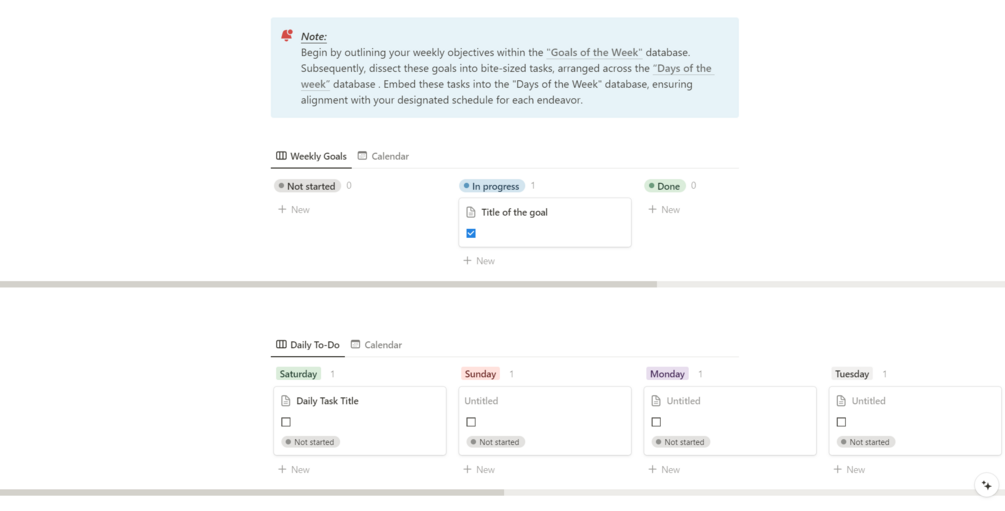Click the horizontal scrollbar under Weekly Goals board
1005x511 pixels.
click(328, 284)
